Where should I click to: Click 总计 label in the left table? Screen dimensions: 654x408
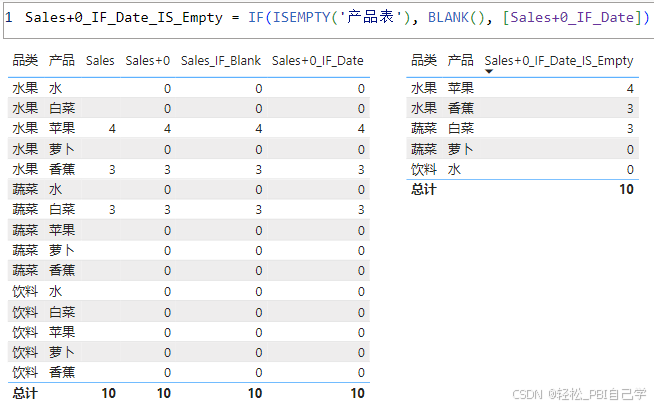tap(25, 393)
